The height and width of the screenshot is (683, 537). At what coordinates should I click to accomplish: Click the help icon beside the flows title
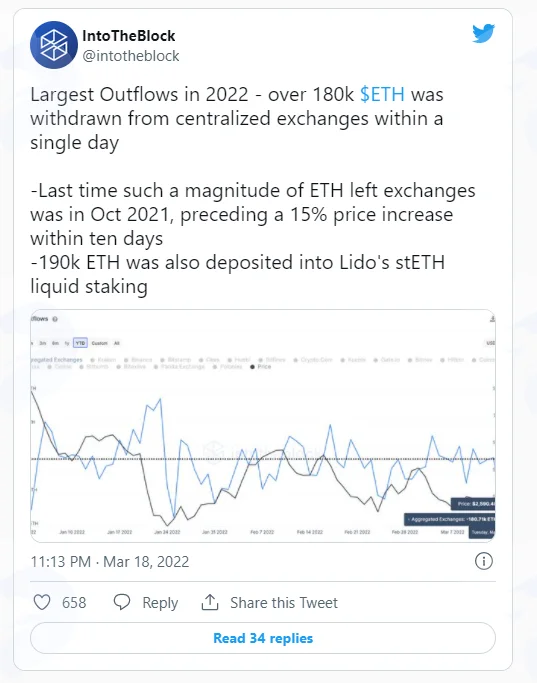pyautogui.click(x=55, y=319)
